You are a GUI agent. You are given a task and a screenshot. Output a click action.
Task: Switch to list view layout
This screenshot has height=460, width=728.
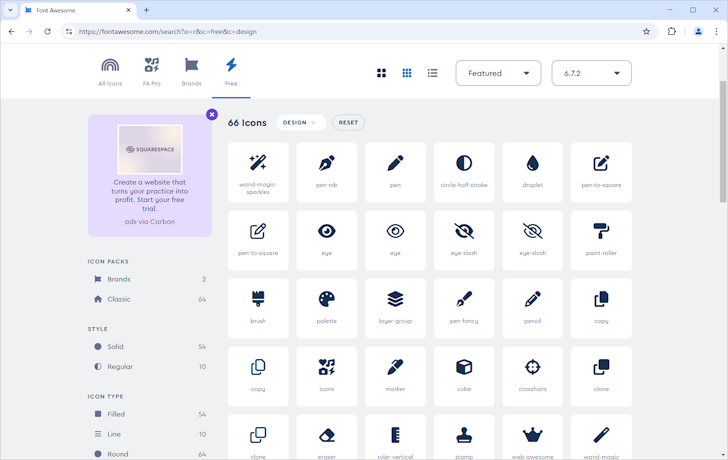point(432,73)
